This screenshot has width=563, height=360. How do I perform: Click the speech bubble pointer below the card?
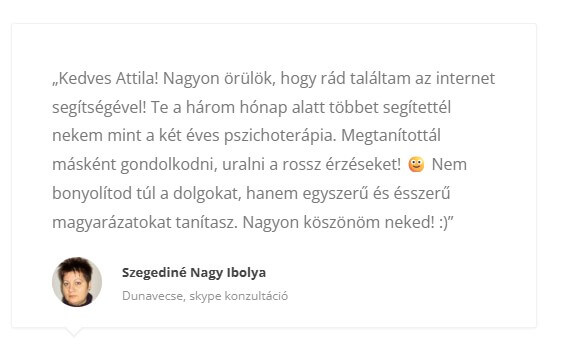pos(74,332)
